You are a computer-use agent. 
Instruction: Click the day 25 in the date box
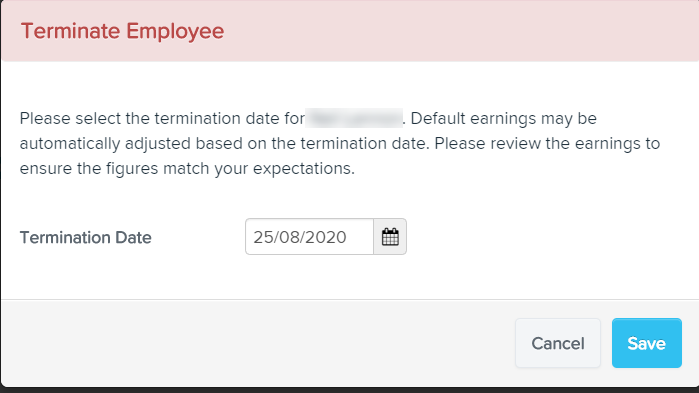[263, 237]
